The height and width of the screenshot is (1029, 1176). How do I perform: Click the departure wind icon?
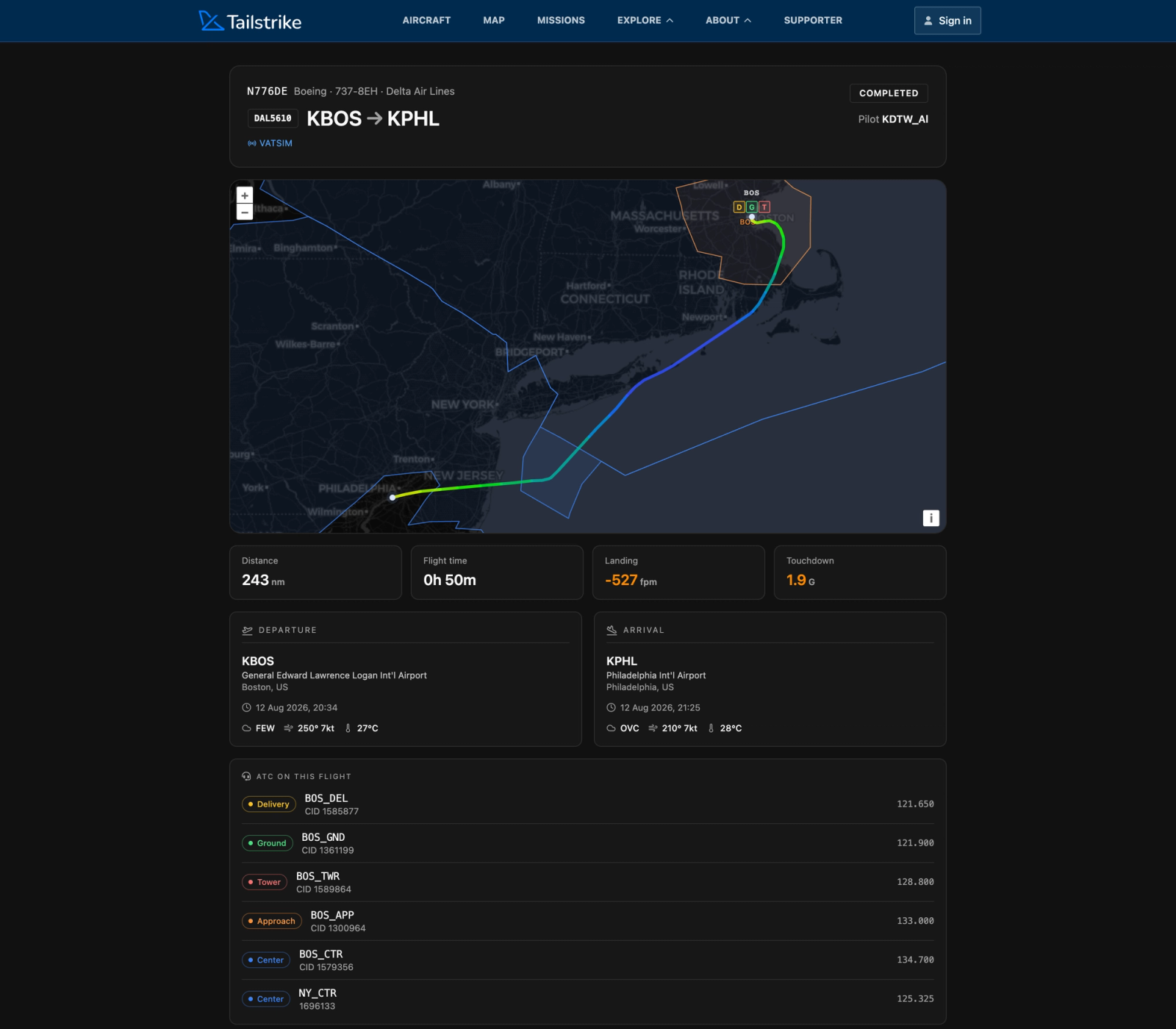coord(288,728)
